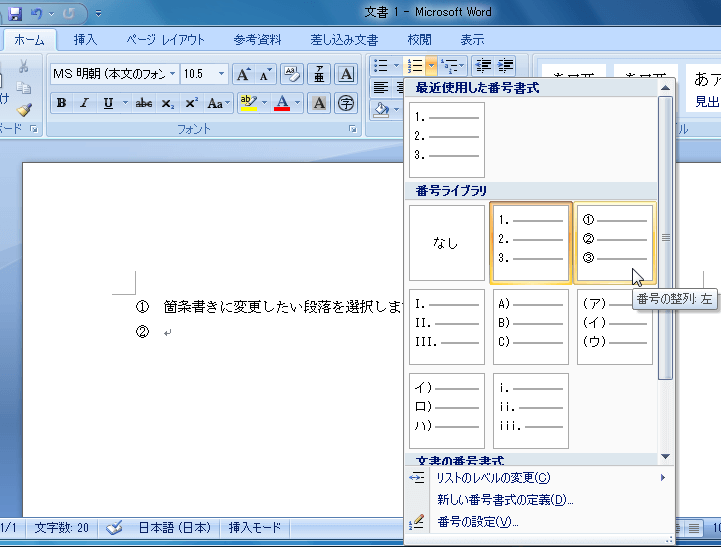Click the Numbering list icon
721x547 pixels.
[x=415, y=66]
